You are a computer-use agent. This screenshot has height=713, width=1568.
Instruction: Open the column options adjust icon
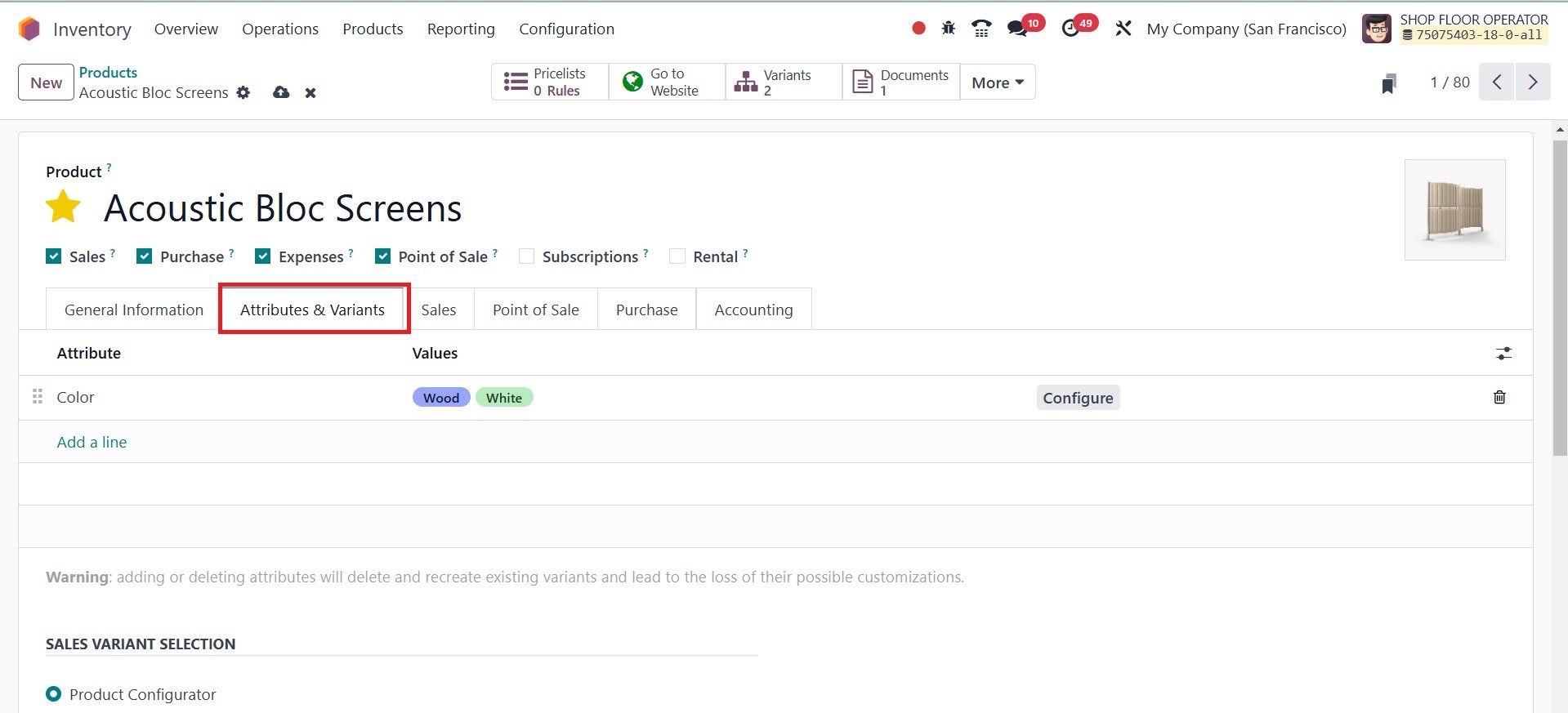[x=1503, y=354]
